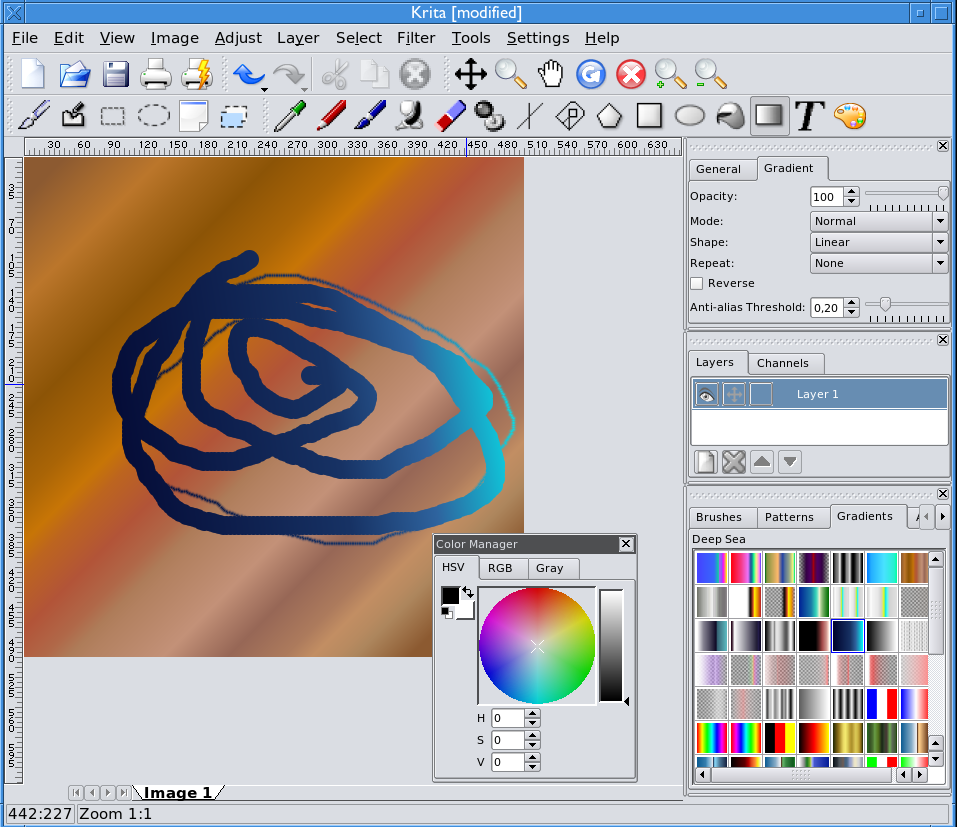
Task: Lower the layer with down arrow
Action: click(790, 462)
